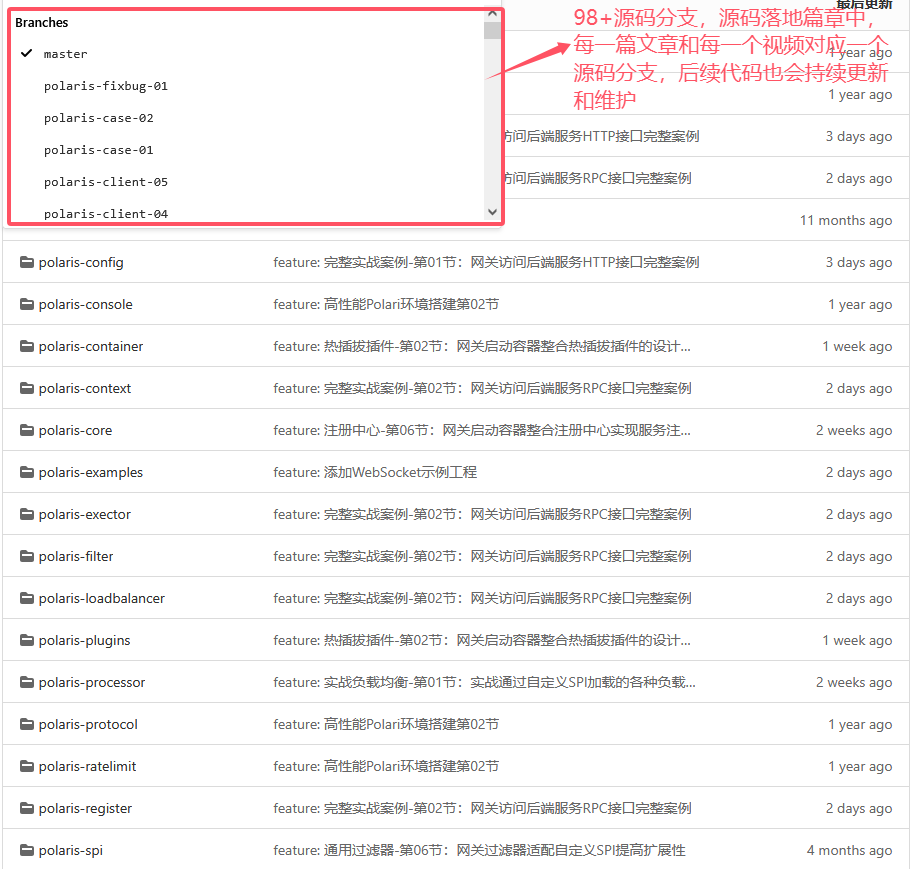
Task: Open the WebSocket example commit message
Action: (375, 472)
